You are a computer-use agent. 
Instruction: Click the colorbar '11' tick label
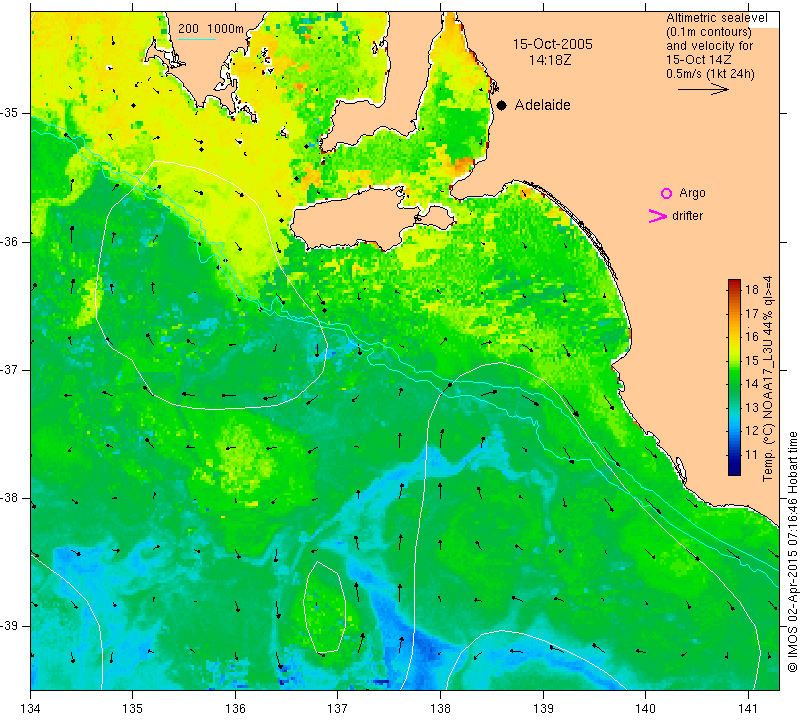(752, 454)
